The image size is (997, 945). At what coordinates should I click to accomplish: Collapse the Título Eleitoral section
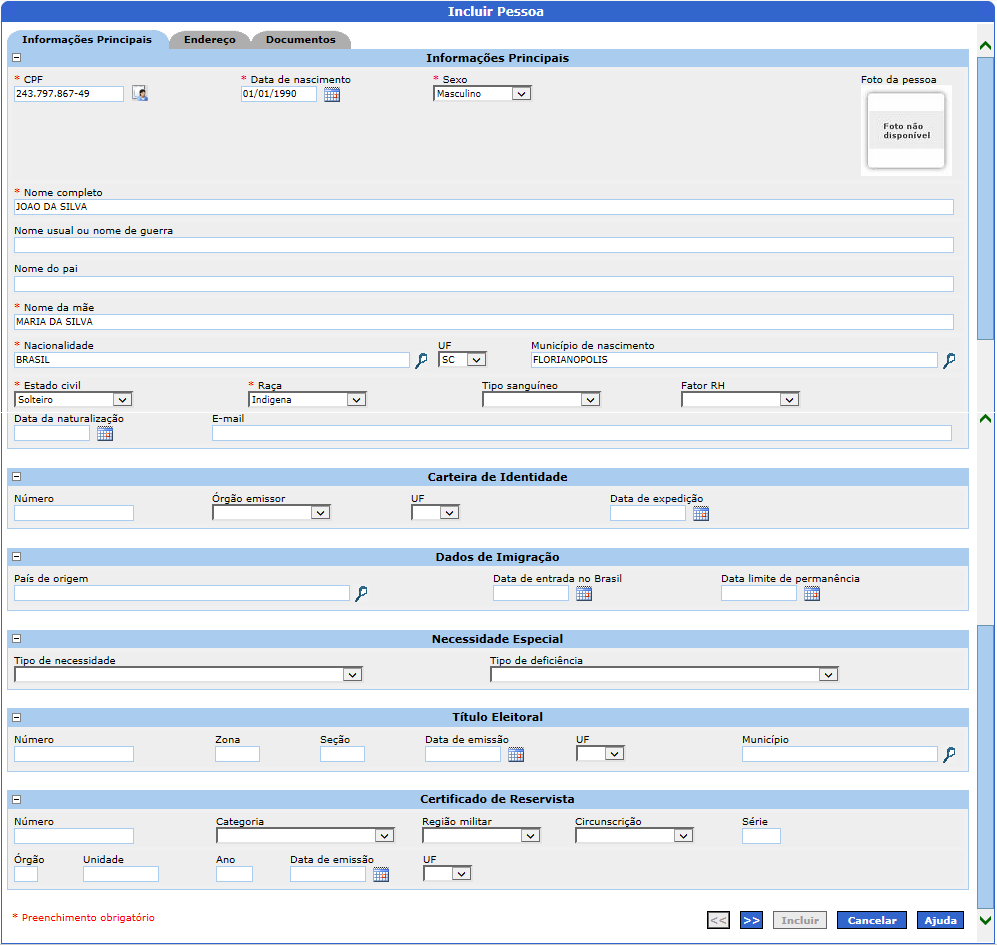click(x=16, y=717)
